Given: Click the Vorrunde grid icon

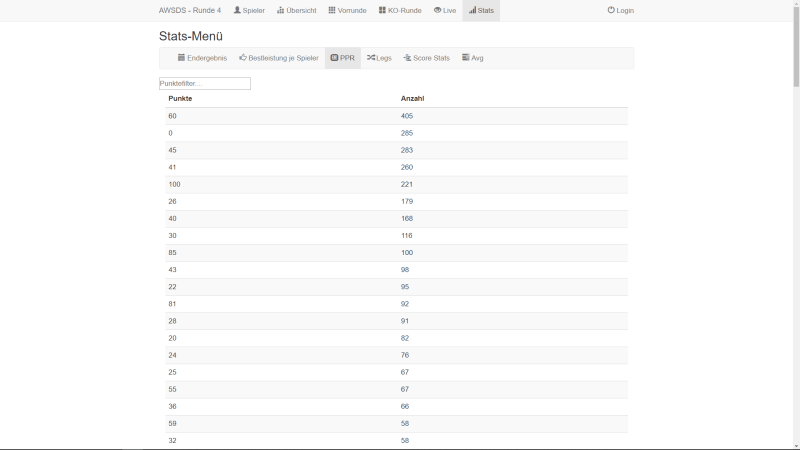Looking at the screenshot, I should [332, 10].
